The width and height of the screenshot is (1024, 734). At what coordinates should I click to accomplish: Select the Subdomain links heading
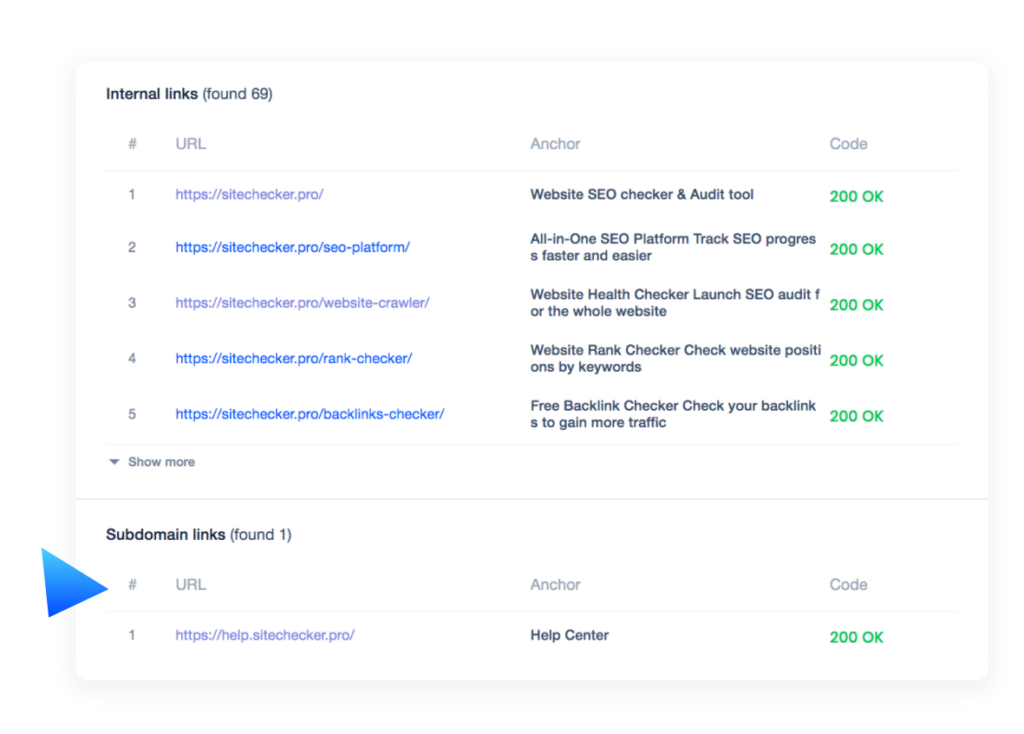165,535
